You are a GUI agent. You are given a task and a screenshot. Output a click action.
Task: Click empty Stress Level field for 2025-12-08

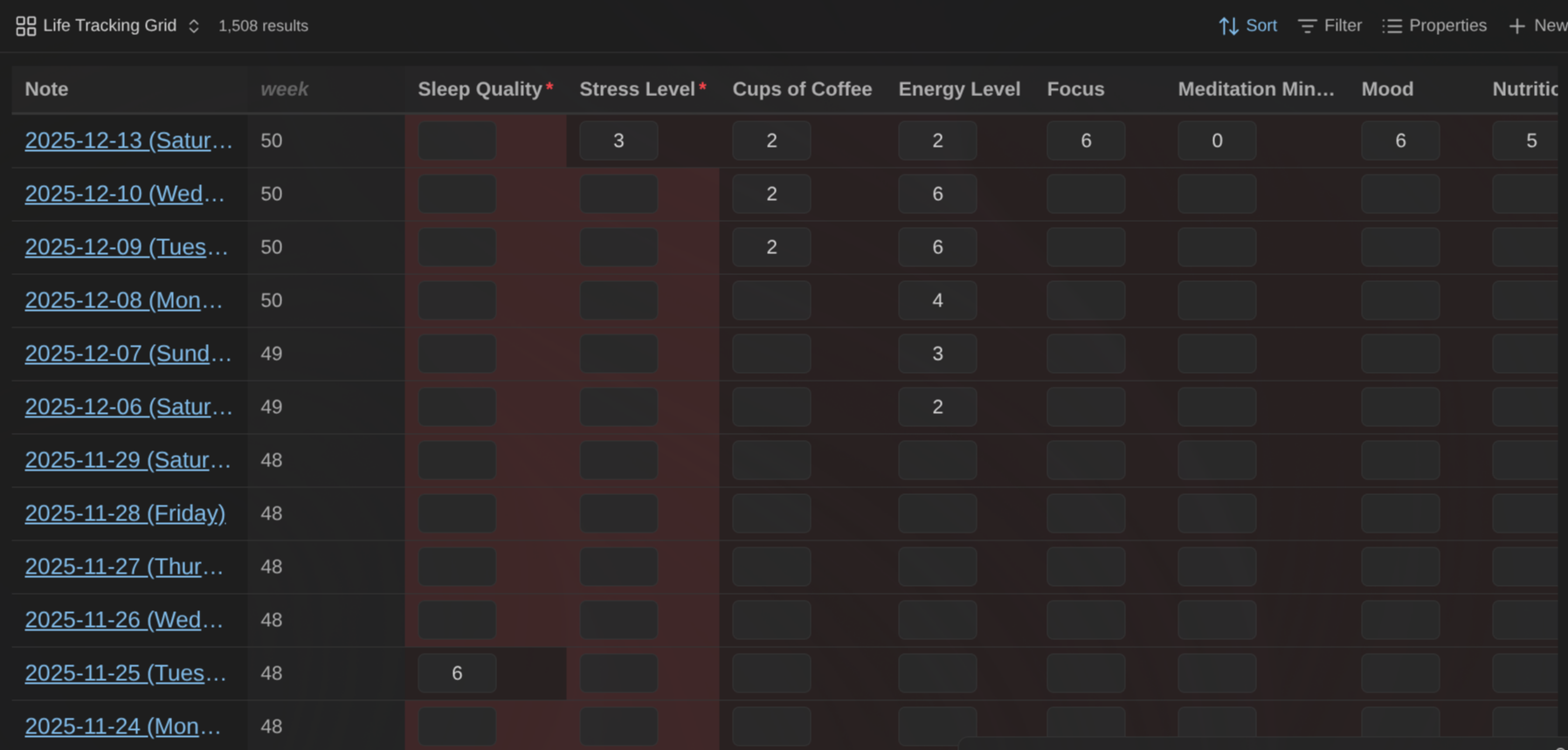(618, 300)
